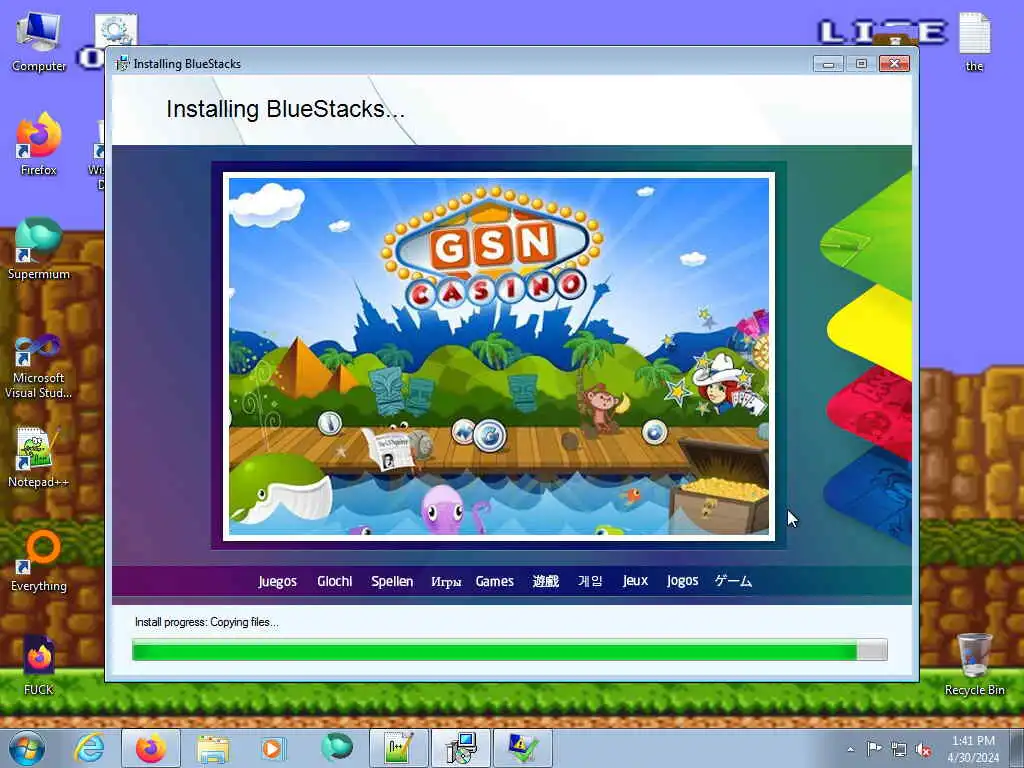Open muted volume tray icon
Viewport: 1024px width, 768px height.
pyautogui.click(x=923, y=749)
